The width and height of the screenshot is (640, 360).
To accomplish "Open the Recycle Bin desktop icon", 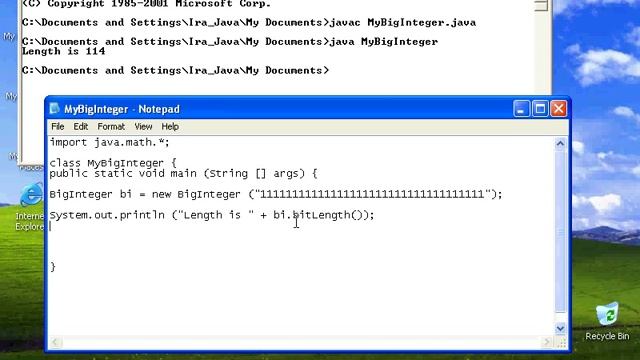I will click(x=607, y=322).
